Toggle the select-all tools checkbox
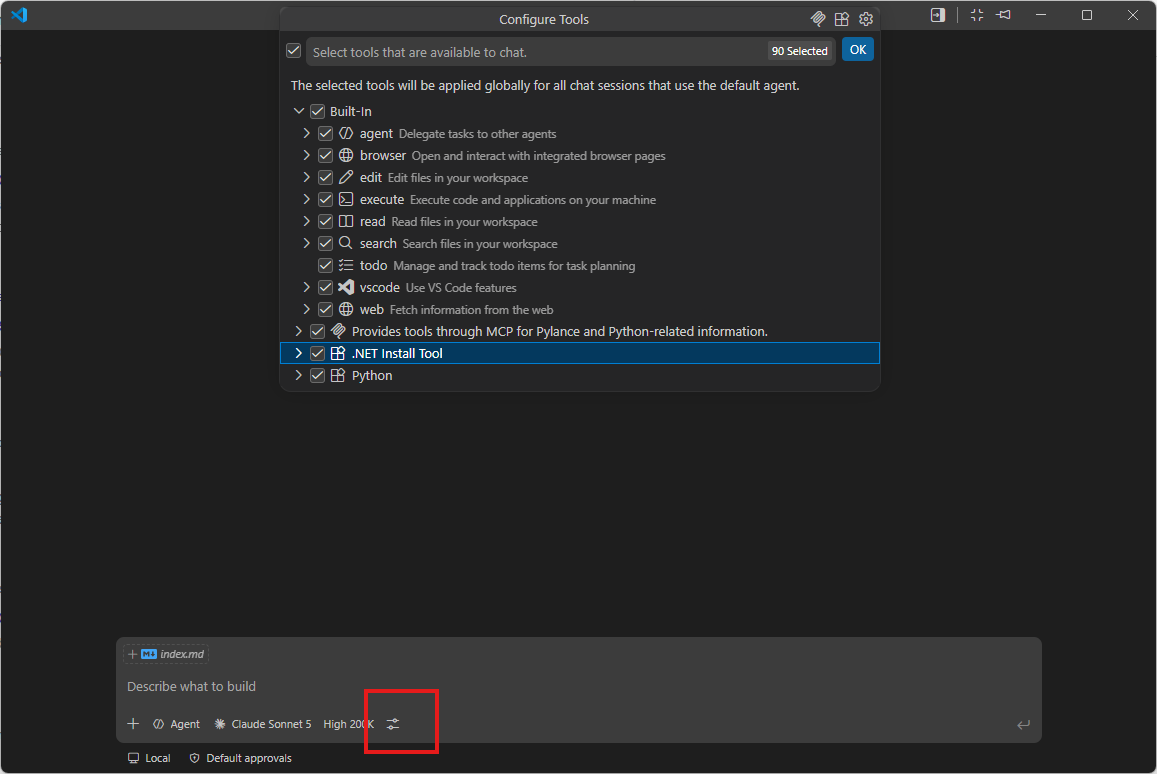The height and width of the screenshot is (774, 1157). click(x=294, y=51)
